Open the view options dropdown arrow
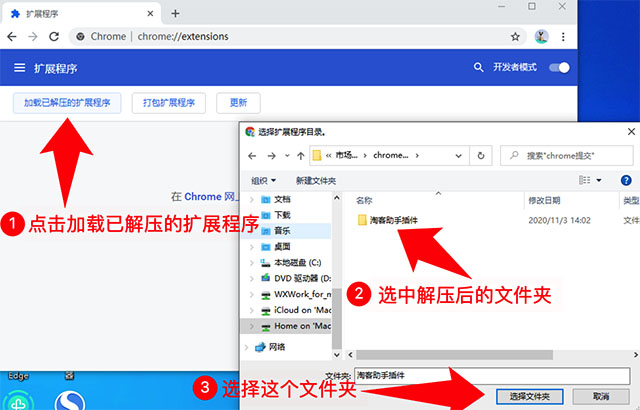Viewport: 640px width, 410px height. (x=599, y=180)
